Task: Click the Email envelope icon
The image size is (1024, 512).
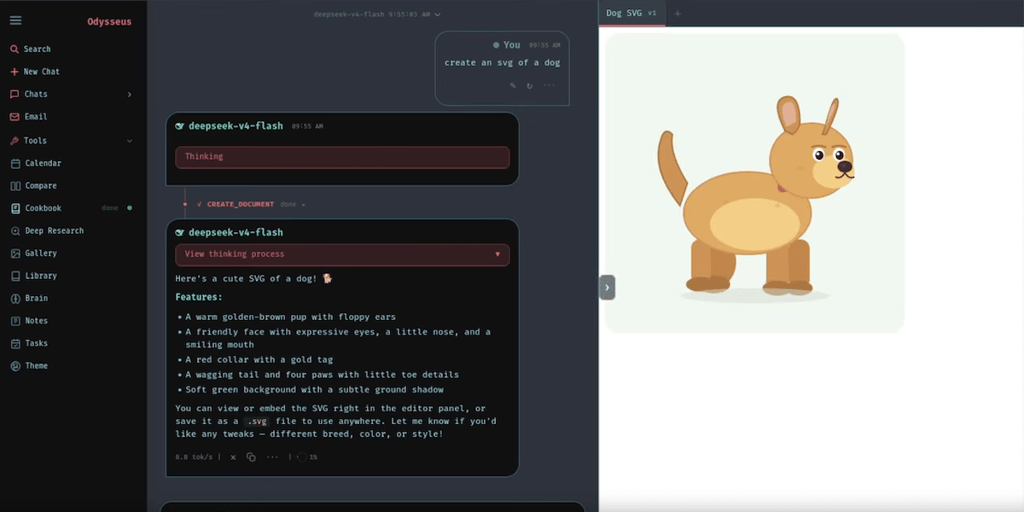Action: (x=14, y=117)
